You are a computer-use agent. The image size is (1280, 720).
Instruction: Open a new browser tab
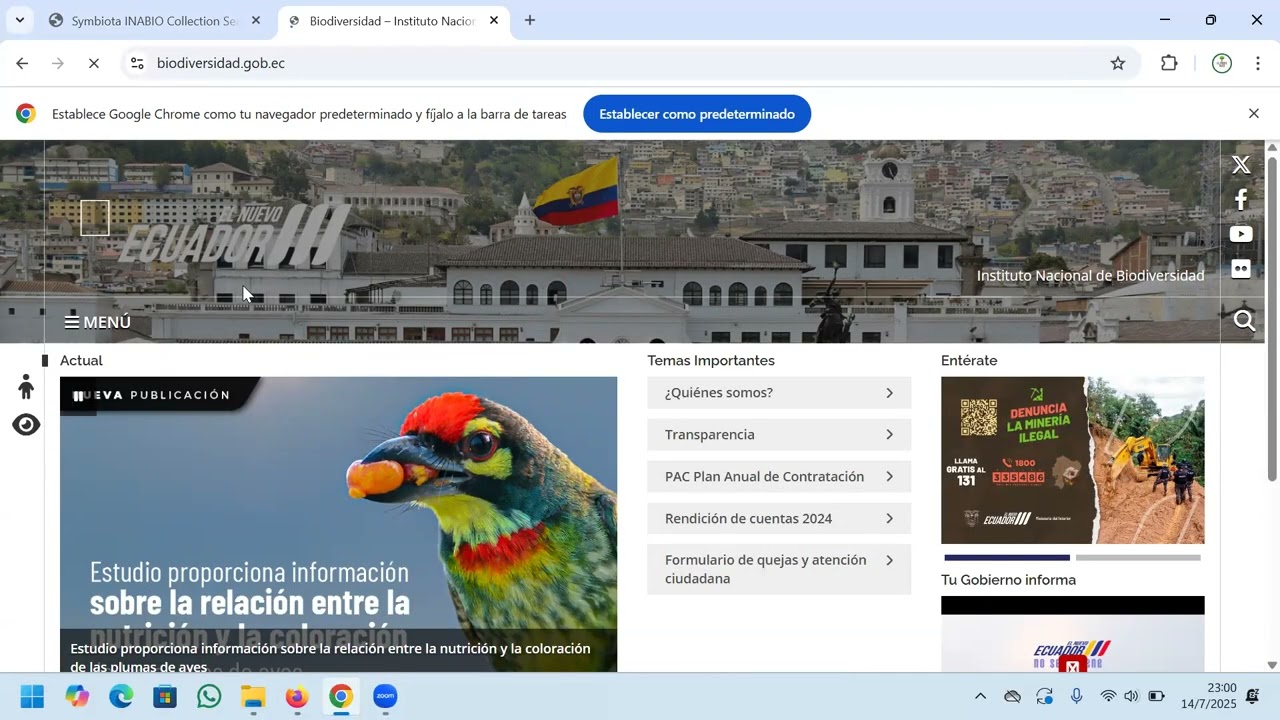pos(530,20)
